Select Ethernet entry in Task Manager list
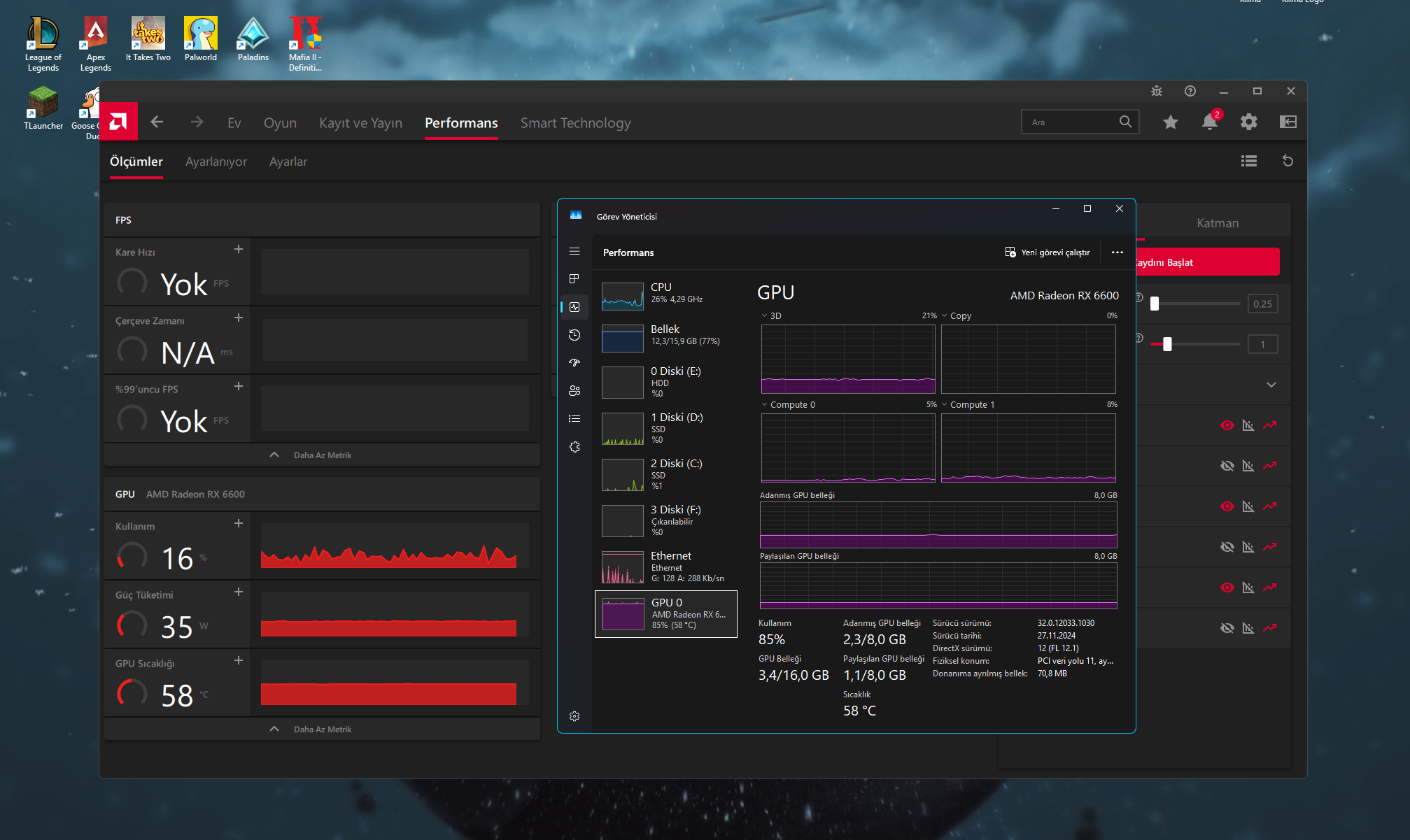The width and height of the screenshot is (1410, 840). point(665,567)
